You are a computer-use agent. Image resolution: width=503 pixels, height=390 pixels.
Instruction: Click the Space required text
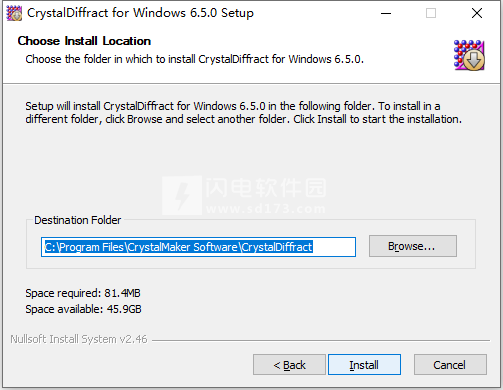pos(83,293)
